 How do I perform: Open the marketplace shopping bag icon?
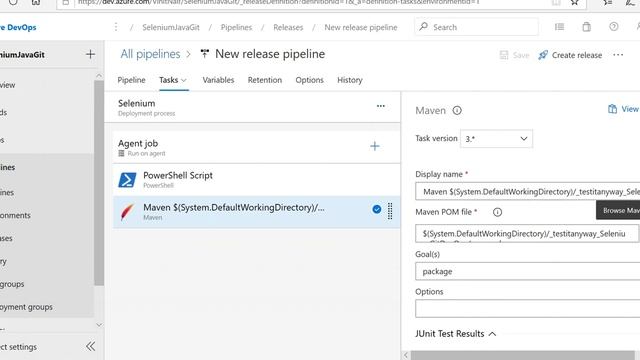click(x=587, y=27)
